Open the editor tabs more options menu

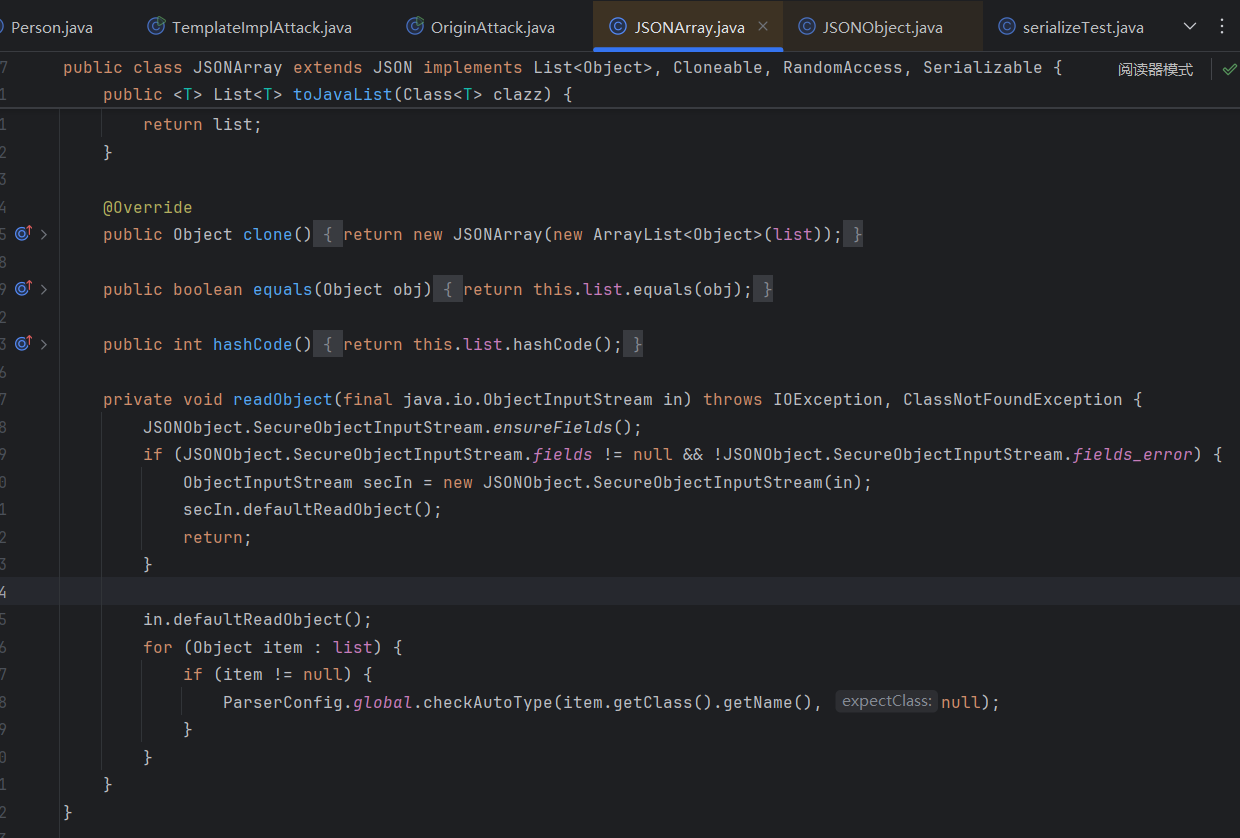click(x=1222, y=26)
